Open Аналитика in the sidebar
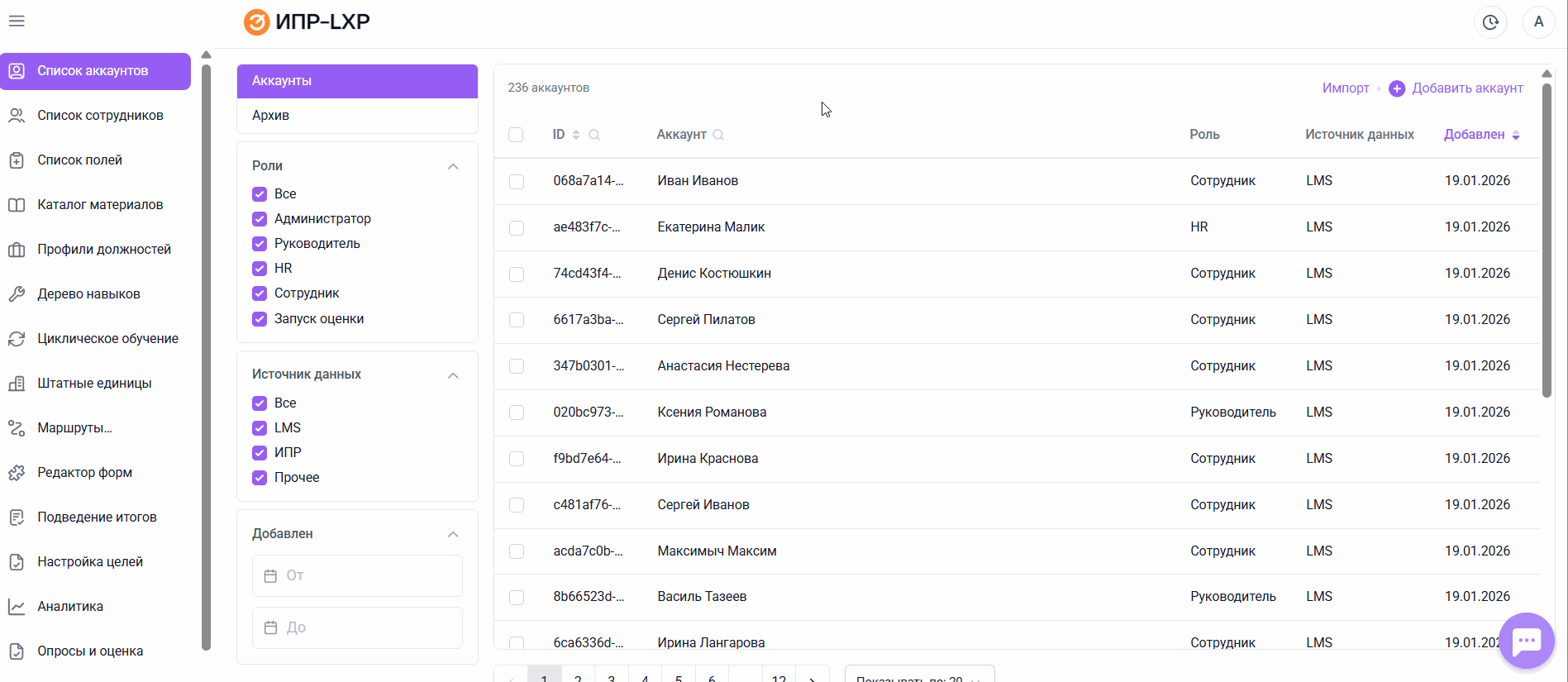1568x682 pixels. click(x=95, y=607)
